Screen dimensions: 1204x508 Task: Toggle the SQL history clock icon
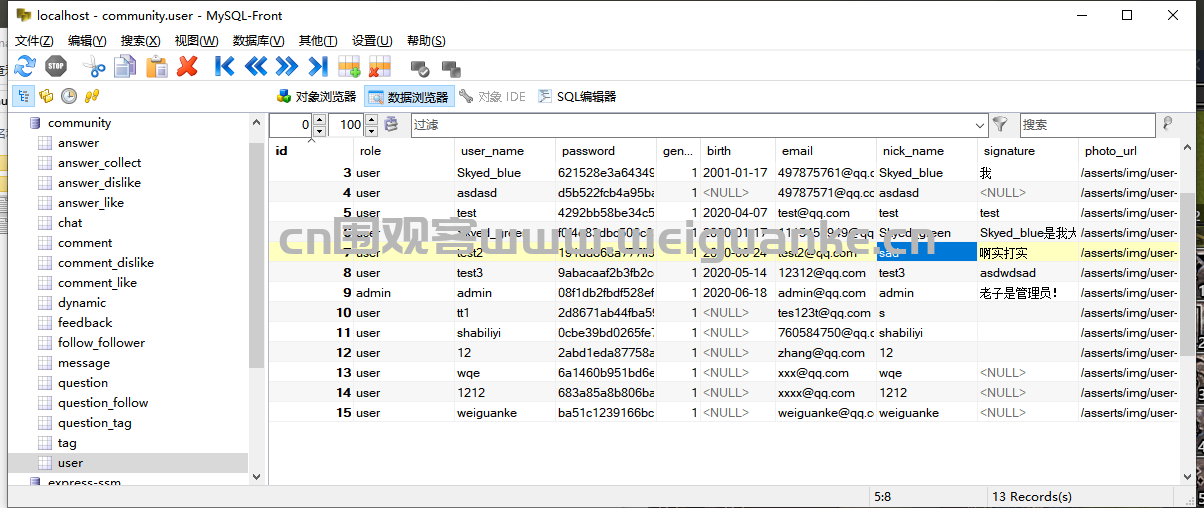pyautogui.click(x=69, y=96)
